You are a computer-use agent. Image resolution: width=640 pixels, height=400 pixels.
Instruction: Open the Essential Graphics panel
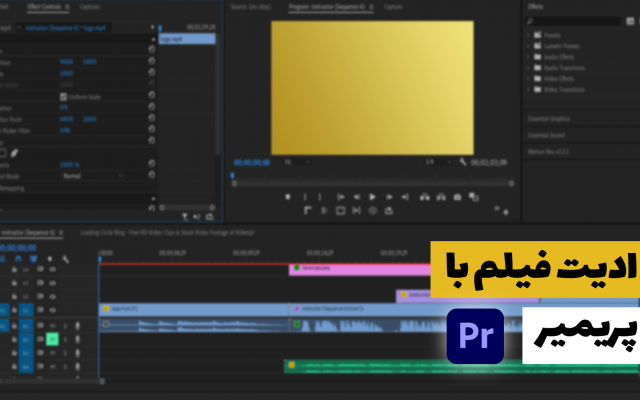[x=549, y=119]
